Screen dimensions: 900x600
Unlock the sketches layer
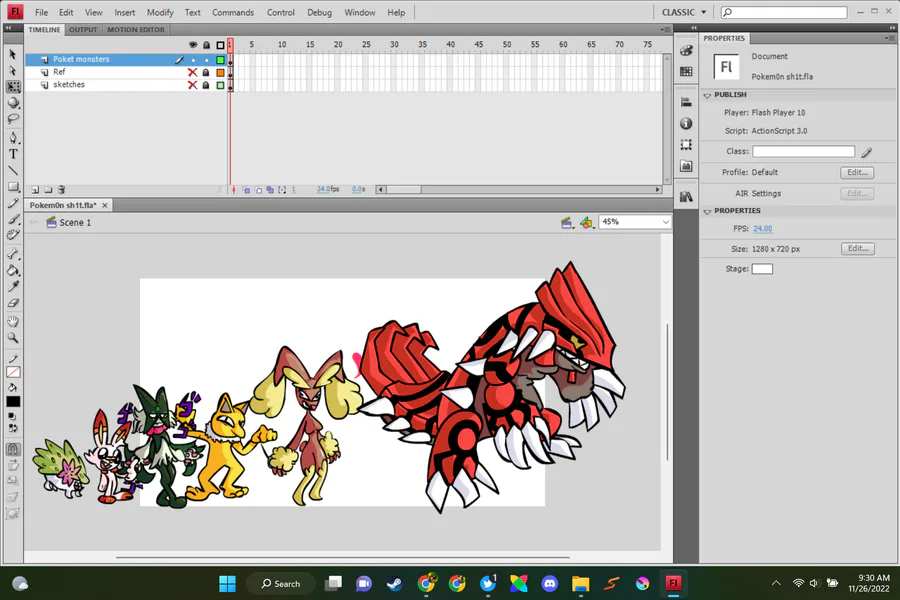(206, 85)
